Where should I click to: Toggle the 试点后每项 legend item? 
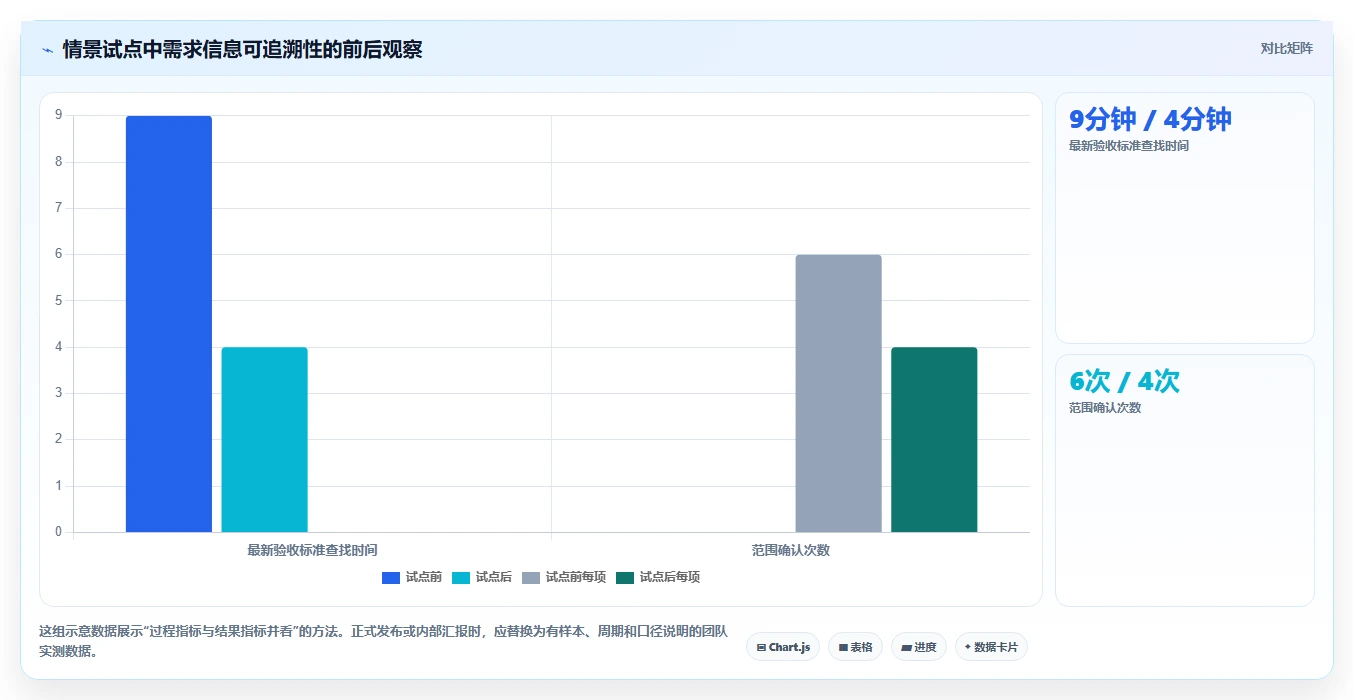(x=658, y=577)
